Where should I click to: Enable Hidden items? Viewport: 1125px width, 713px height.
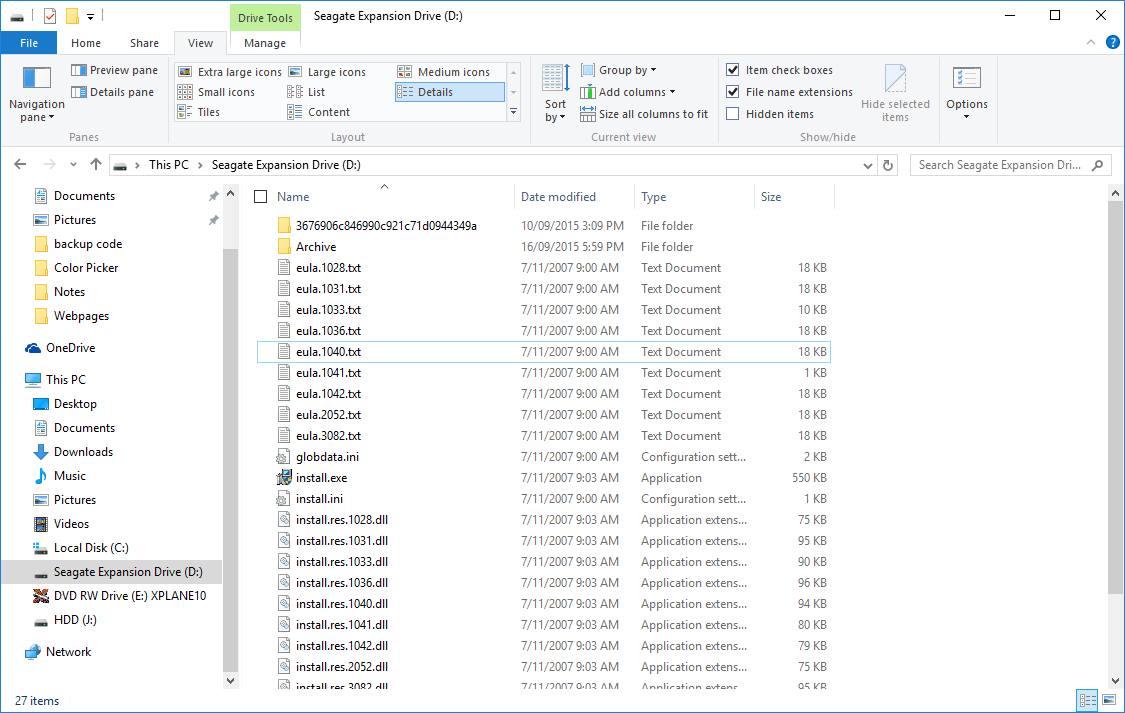pos(735,113)
